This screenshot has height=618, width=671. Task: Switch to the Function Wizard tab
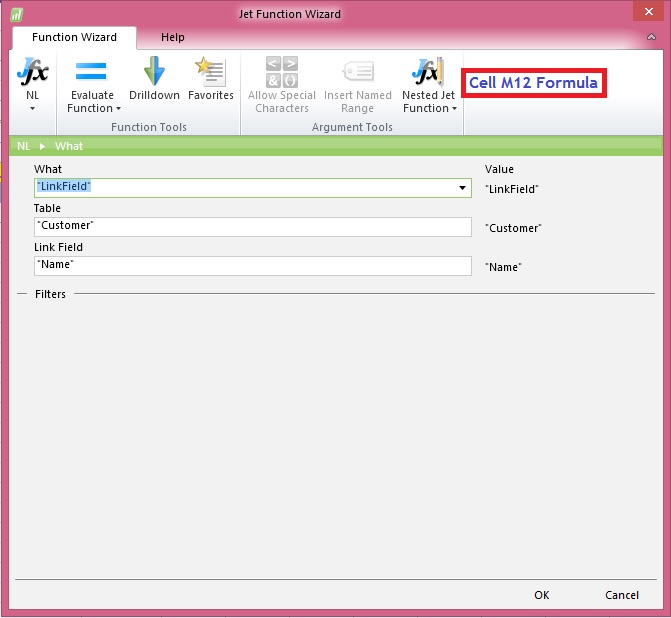pyautogui.click(x=74, y=37)
